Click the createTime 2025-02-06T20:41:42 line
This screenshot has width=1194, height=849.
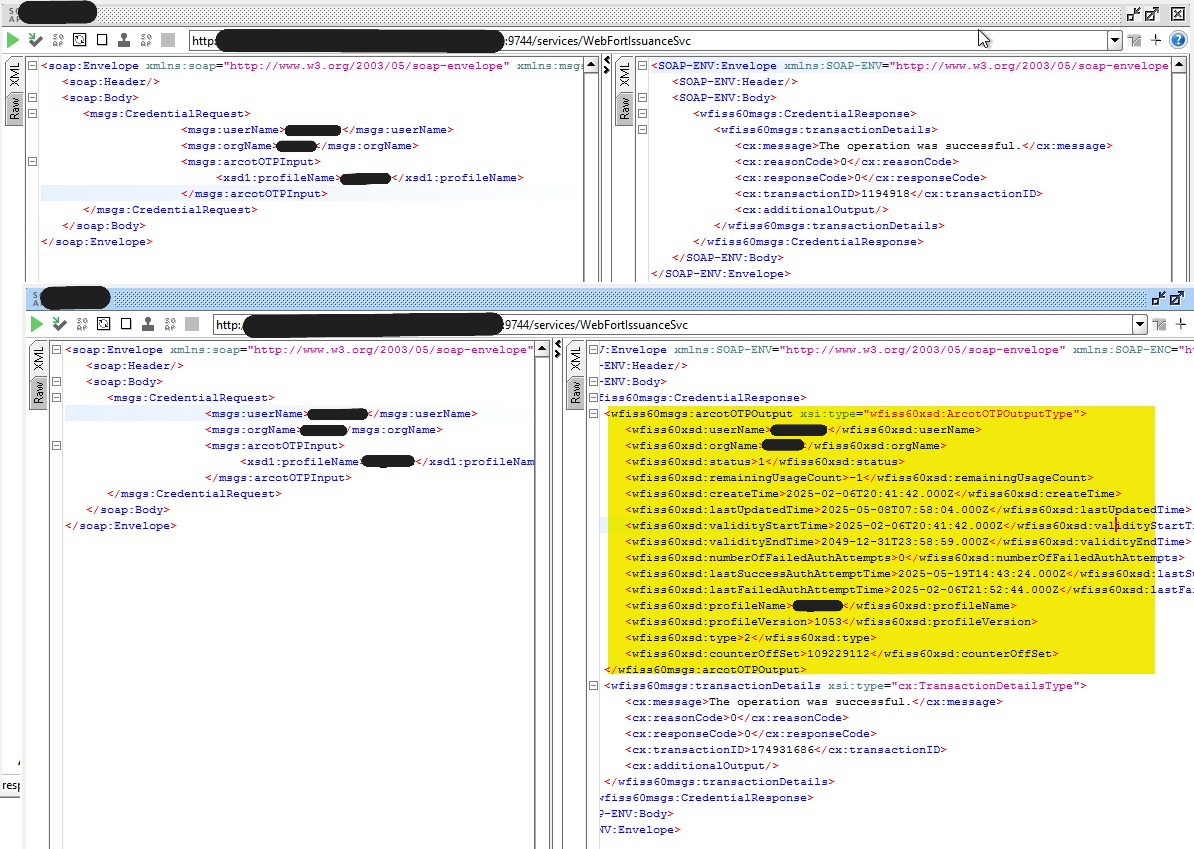pyautogui.click(x=873, y=493)
